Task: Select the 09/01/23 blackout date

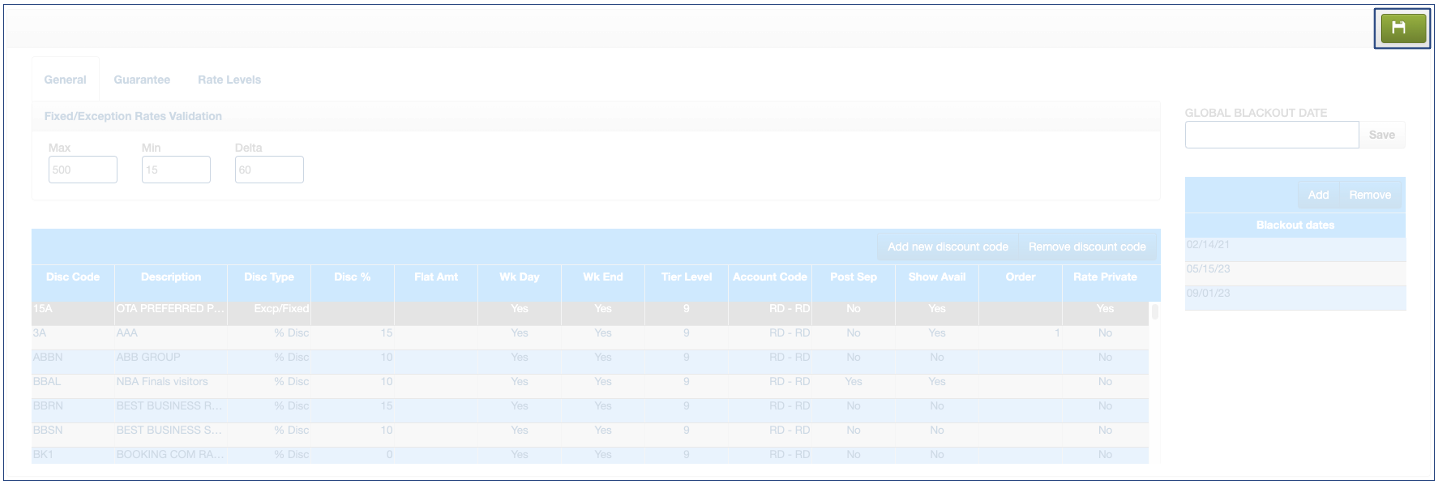Action: 1294,296
